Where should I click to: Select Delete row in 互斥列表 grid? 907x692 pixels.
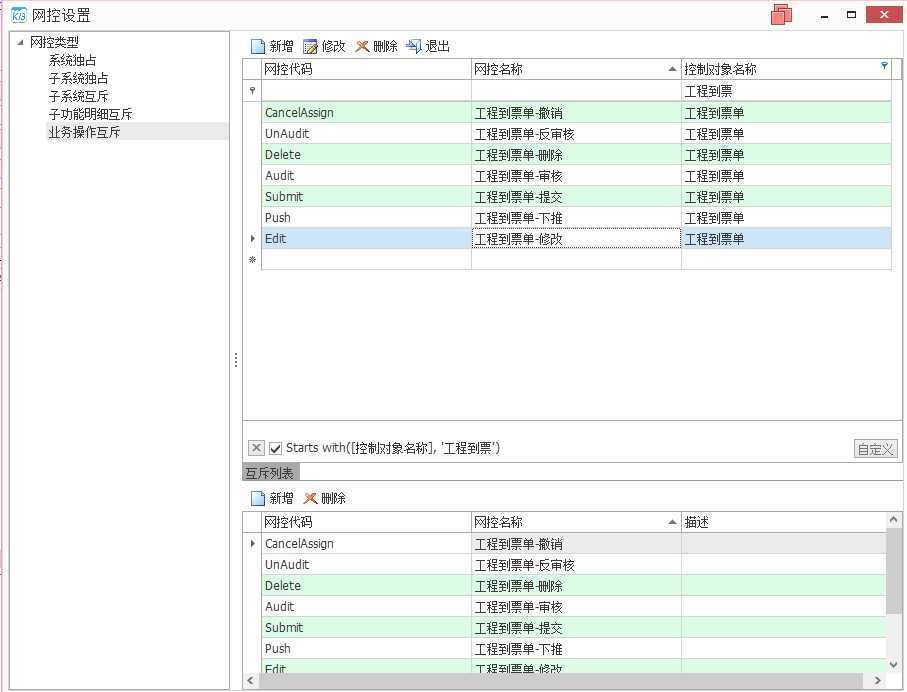coord(574,586)
